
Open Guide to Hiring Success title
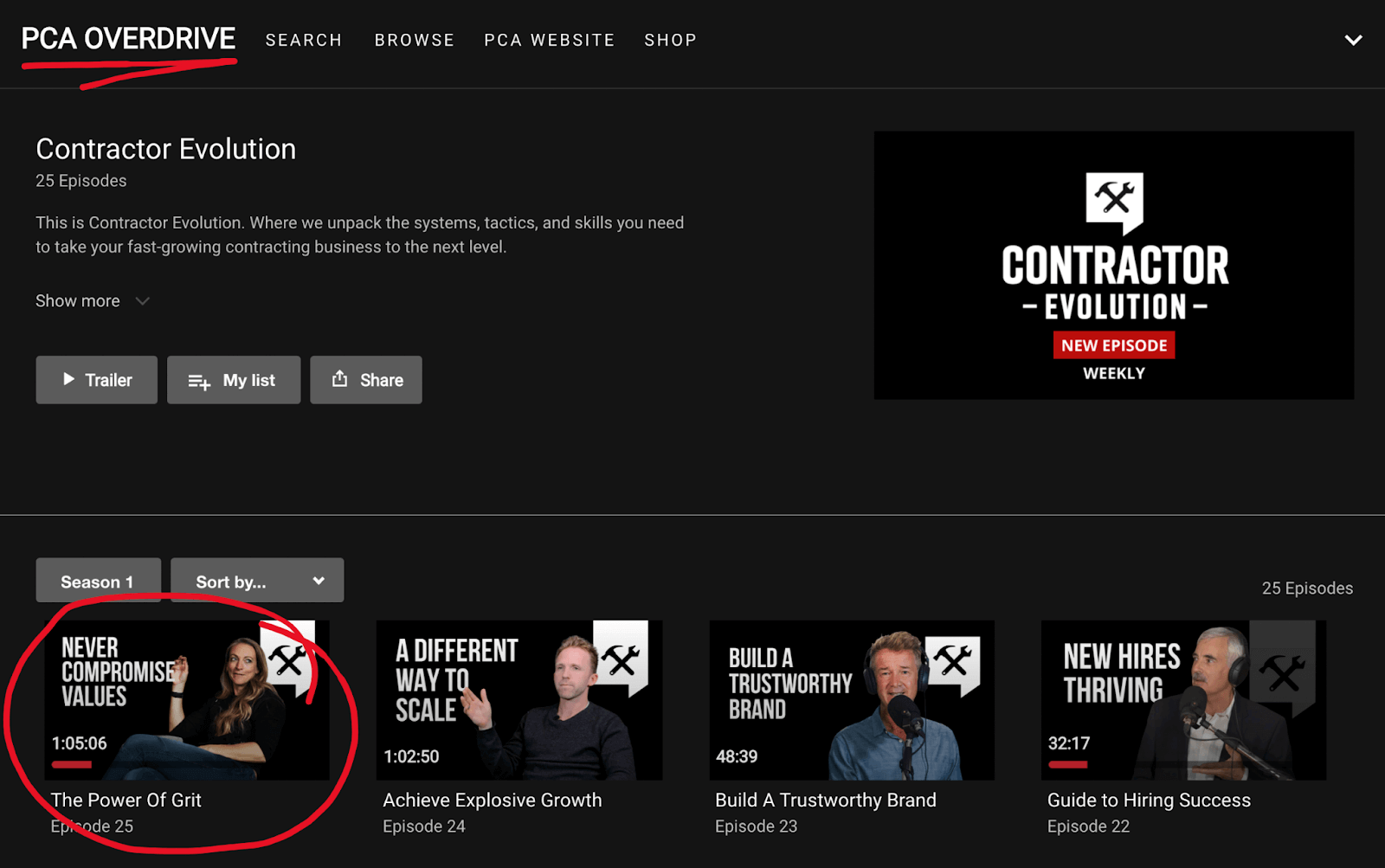pos(1149,800)
